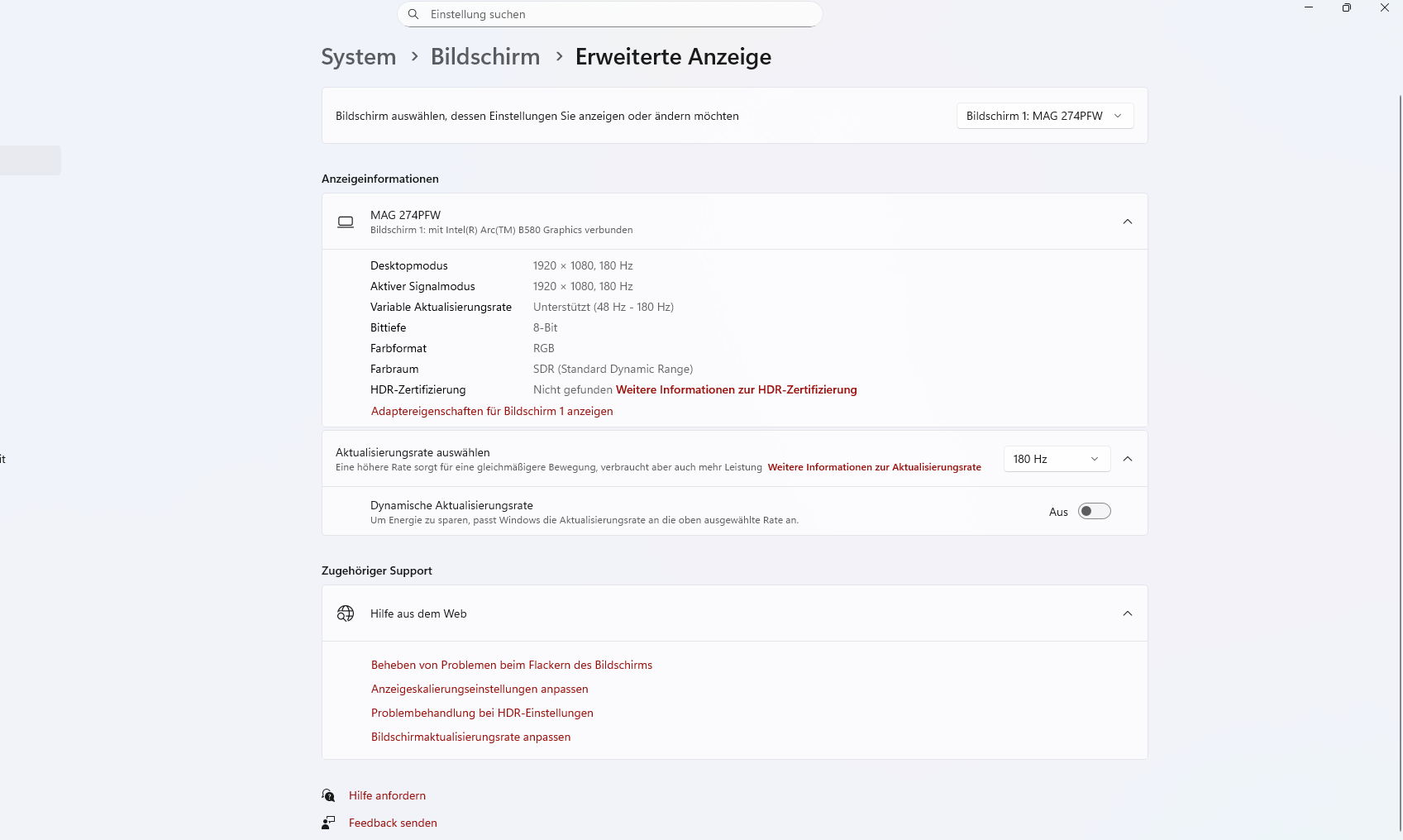Click the globe icon for web help

pyautogui.click(x=346, y=613)
